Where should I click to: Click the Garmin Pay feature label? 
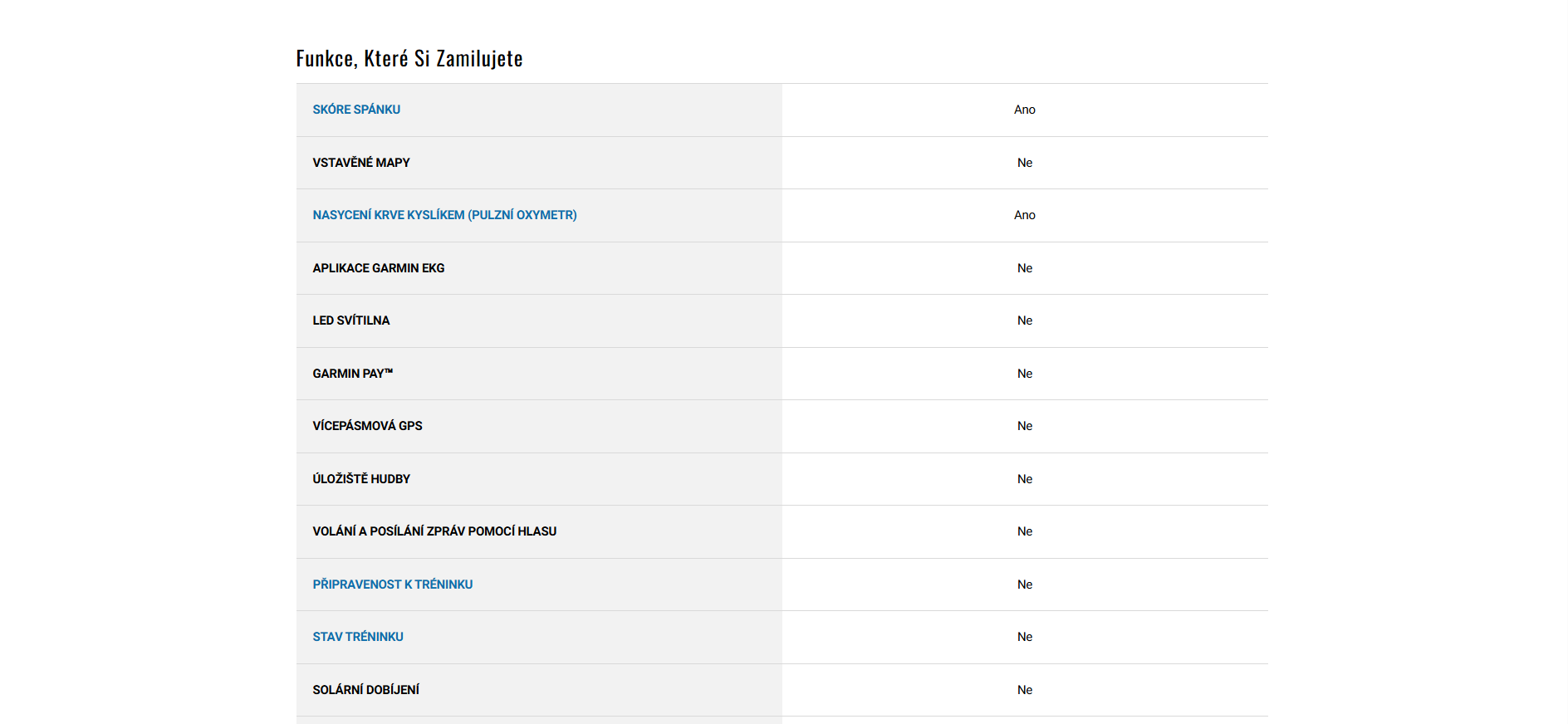tap(352, 374)
